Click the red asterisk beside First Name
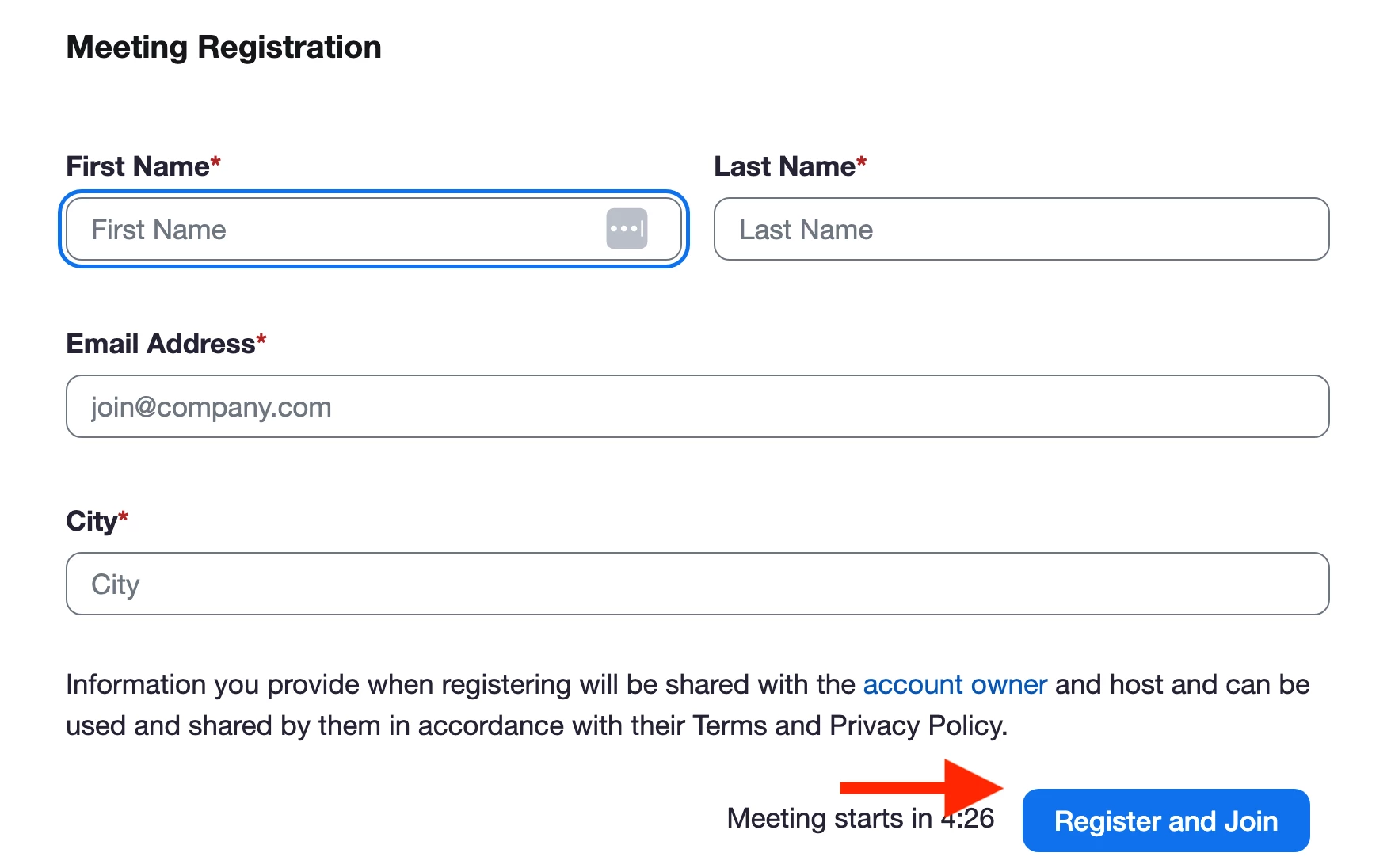Viewport: 1391px width, 868px height. point(215,162)
